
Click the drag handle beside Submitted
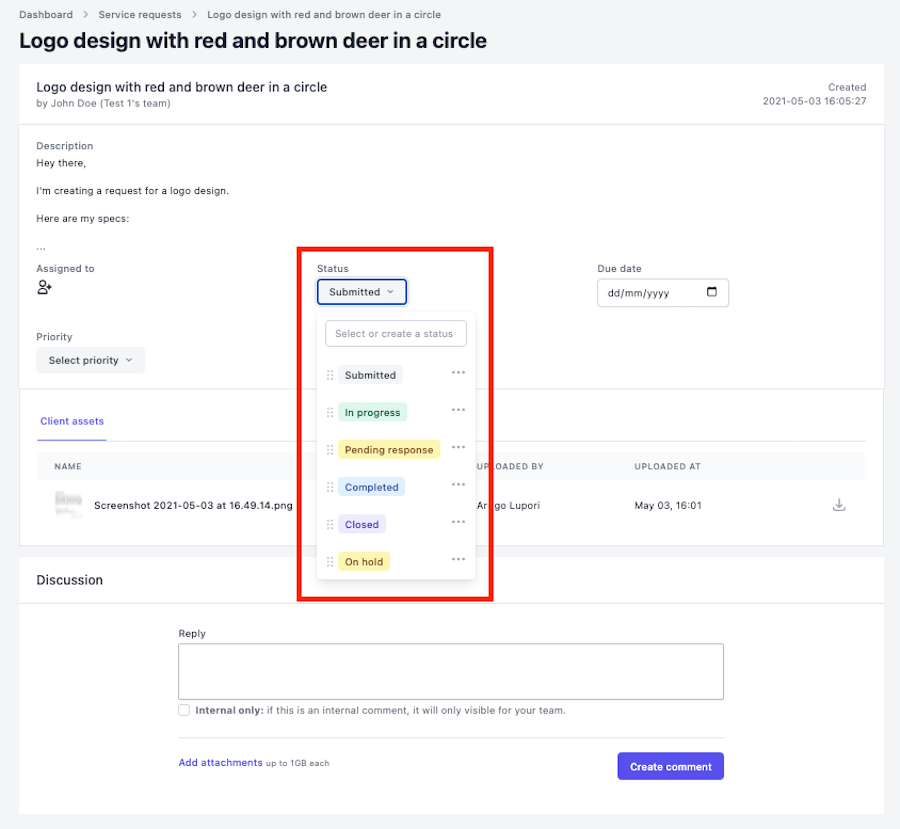click(x=330, y=374)
